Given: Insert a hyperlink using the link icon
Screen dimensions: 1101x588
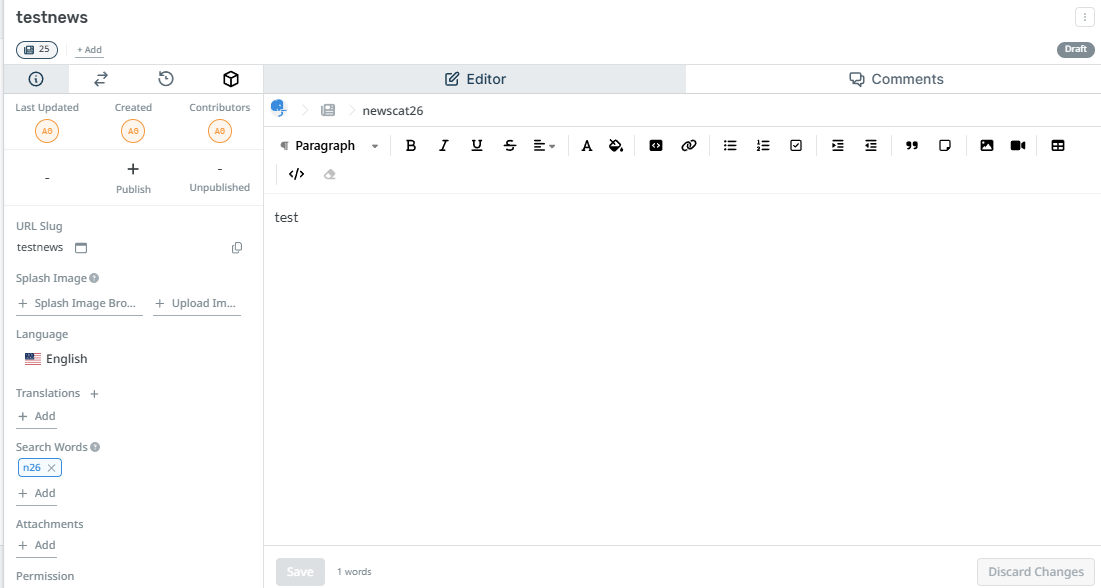Looking at the screenshot, I should (x=688, y=146).
